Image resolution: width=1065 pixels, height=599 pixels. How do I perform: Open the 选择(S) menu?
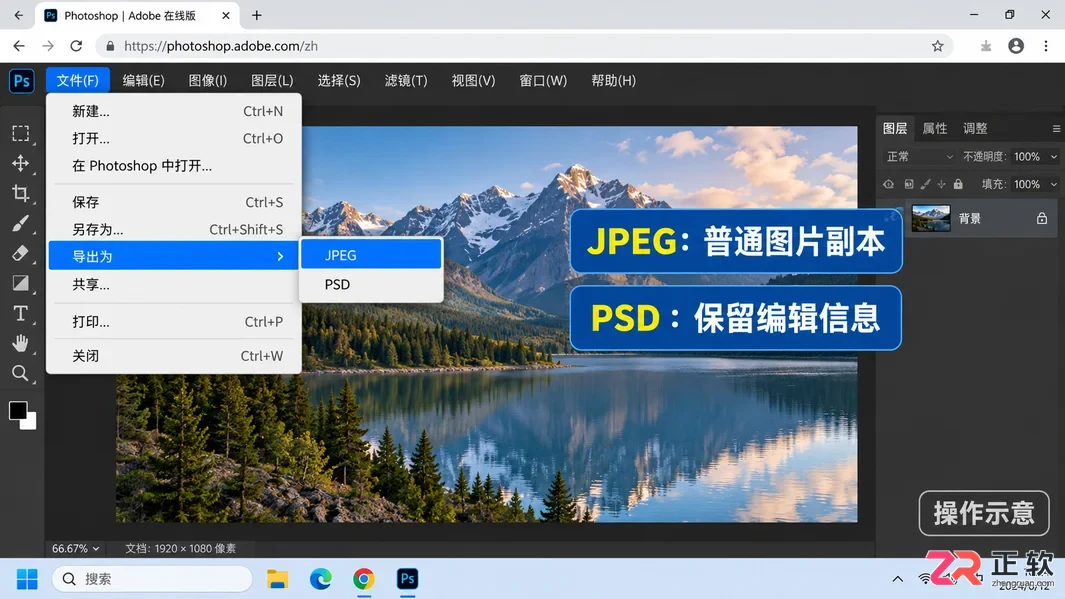[x=339, y=80]
